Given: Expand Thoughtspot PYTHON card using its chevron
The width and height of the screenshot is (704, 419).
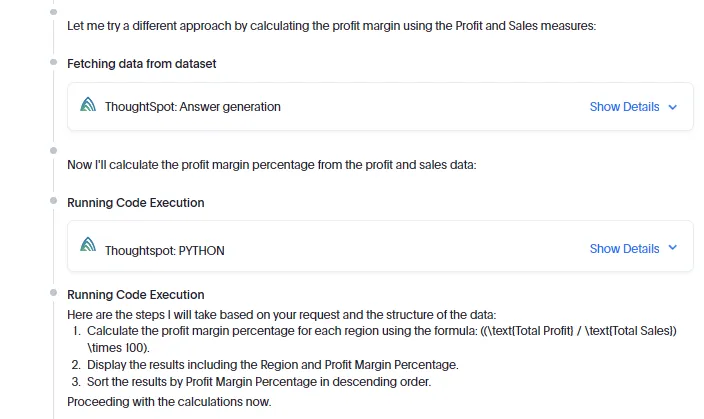Looking at the screenshot, I should click(672, 249).
